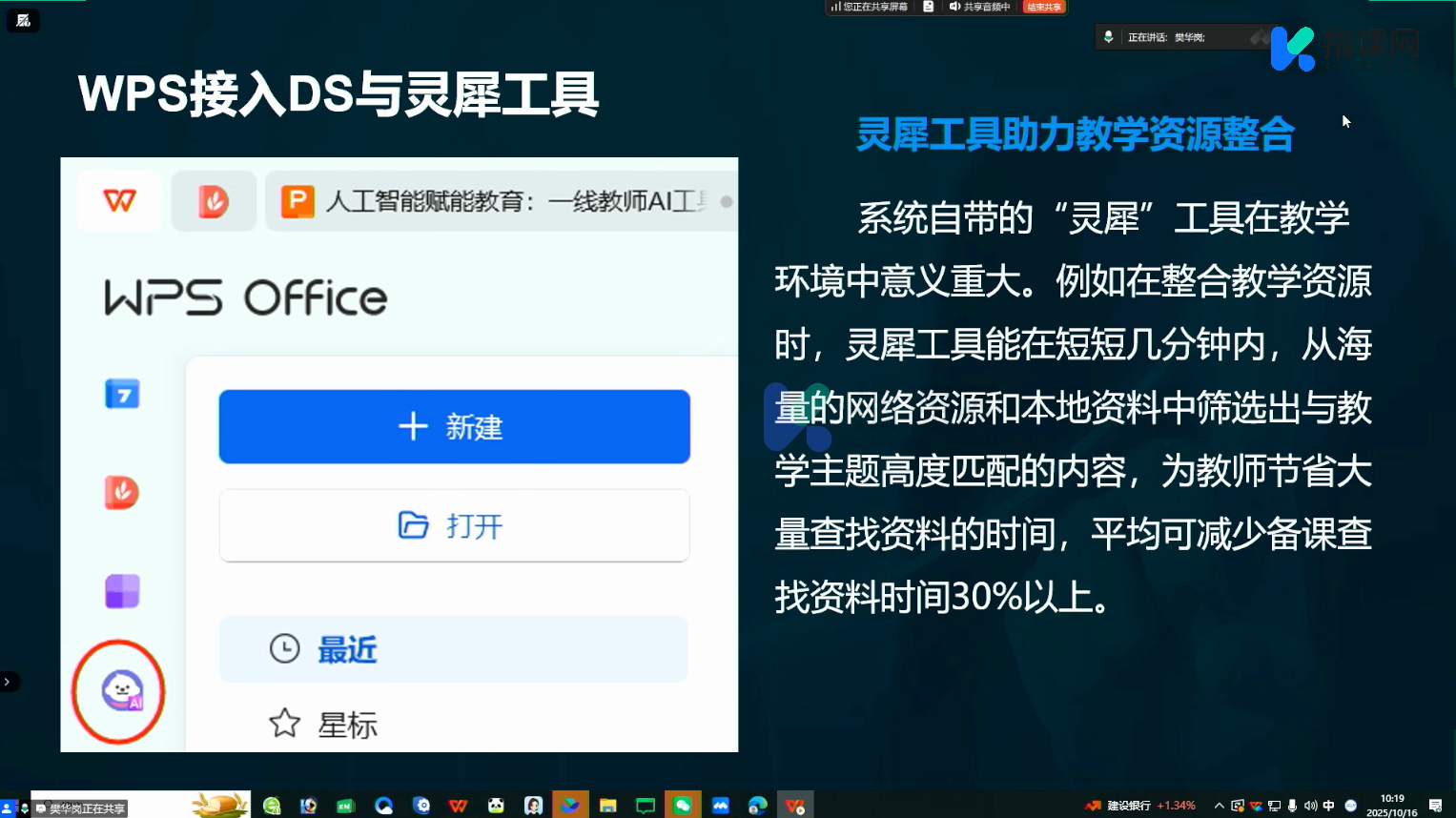This screenshot has height=818, width=1456.
Task: Click the WPS logo home tab
Action: pos(120,201)
